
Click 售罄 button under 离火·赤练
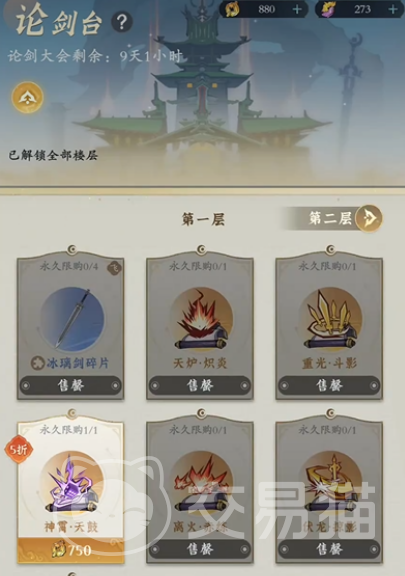(200, 549)
